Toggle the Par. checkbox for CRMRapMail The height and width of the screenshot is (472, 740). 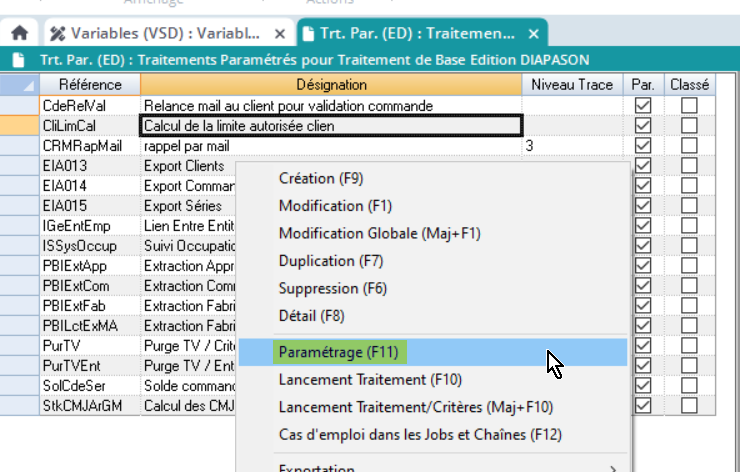pos(642,146)
